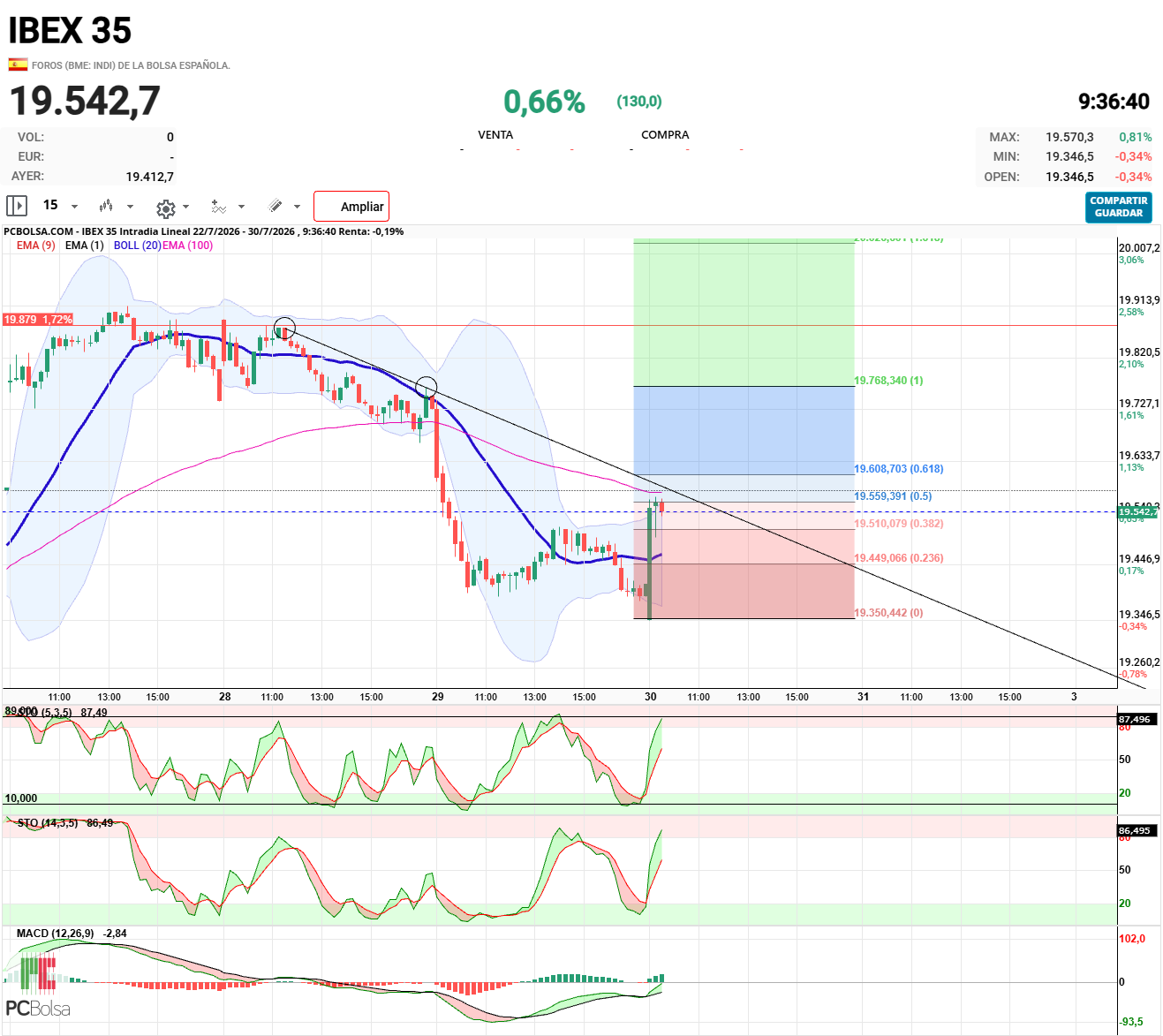Click the COMPRA column header
The width and height of the screenshot is (1163, 1036).
click(x=665, y=135)
